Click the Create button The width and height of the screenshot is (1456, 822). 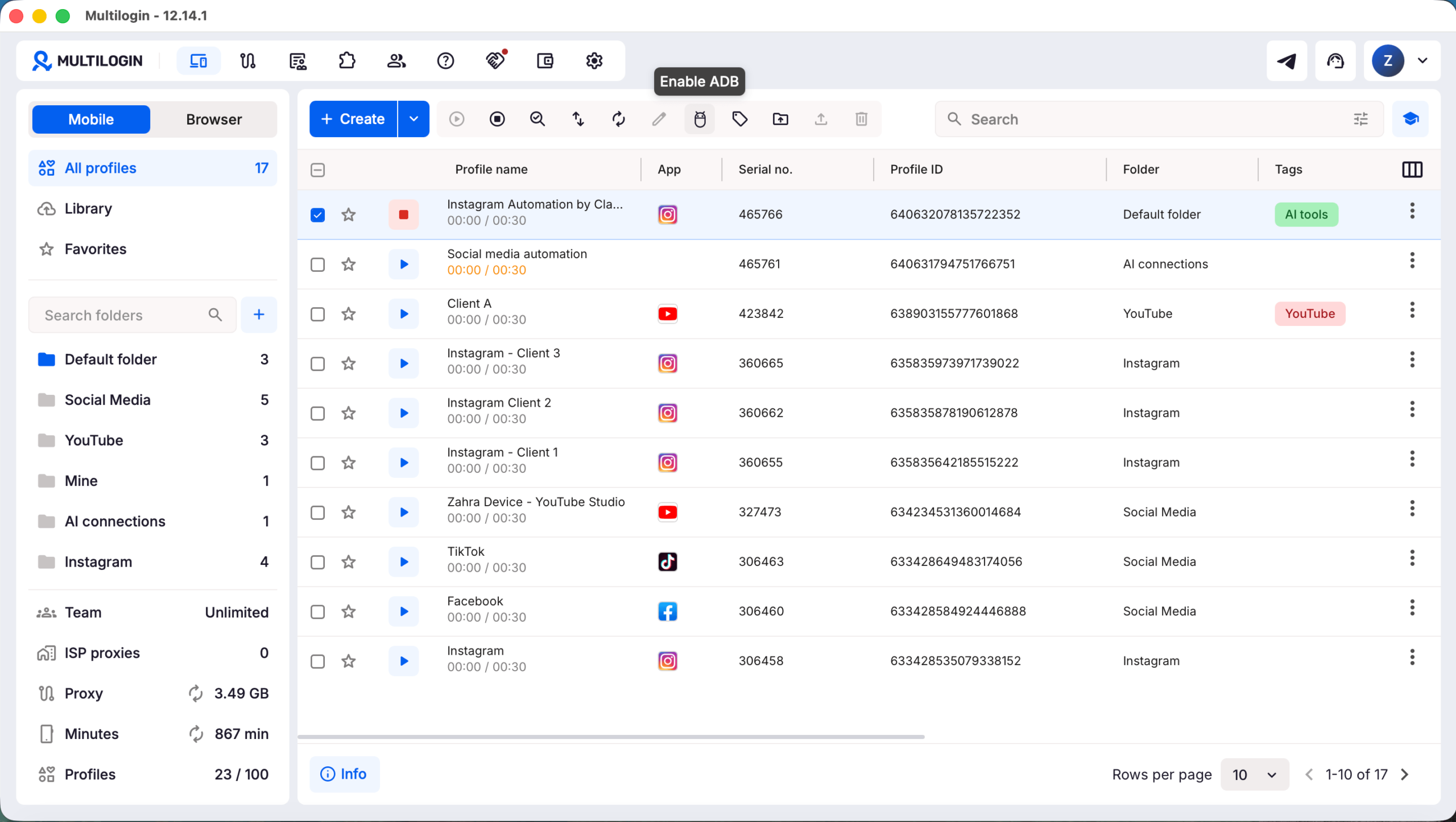click(353, 119)
